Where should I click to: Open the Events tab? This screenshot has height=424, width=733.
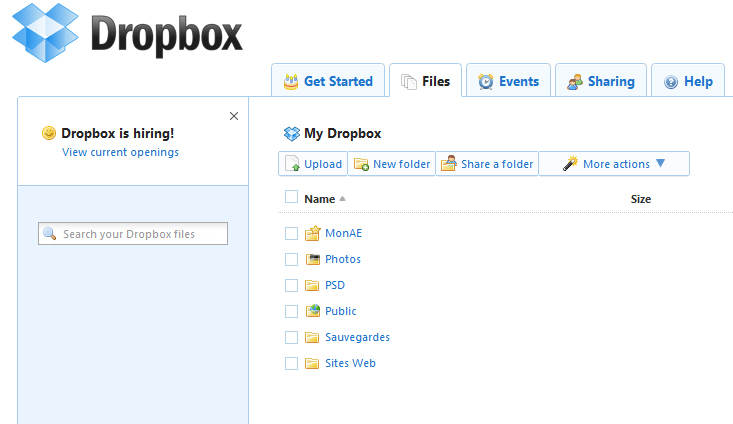point(508,80)
